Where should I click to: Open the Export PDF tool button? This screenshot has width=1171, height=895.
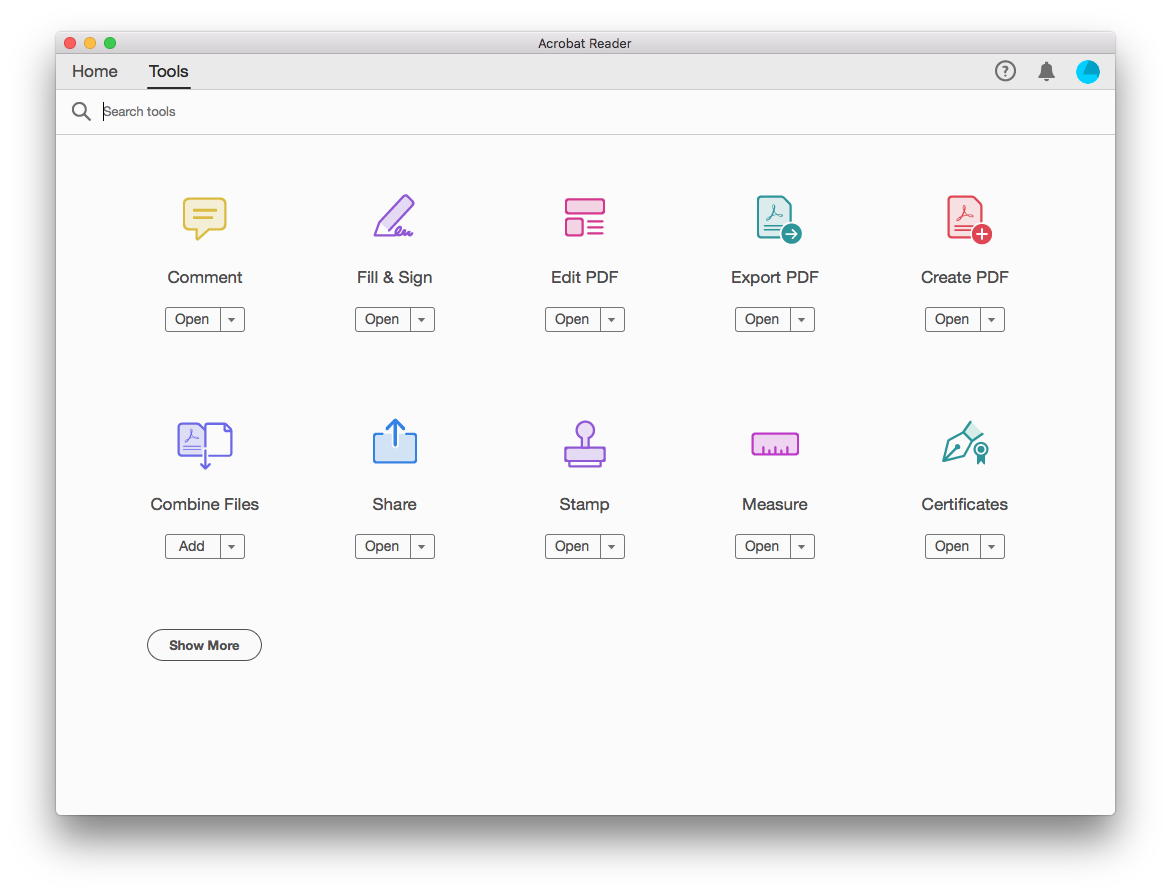(x=762, y=320)
